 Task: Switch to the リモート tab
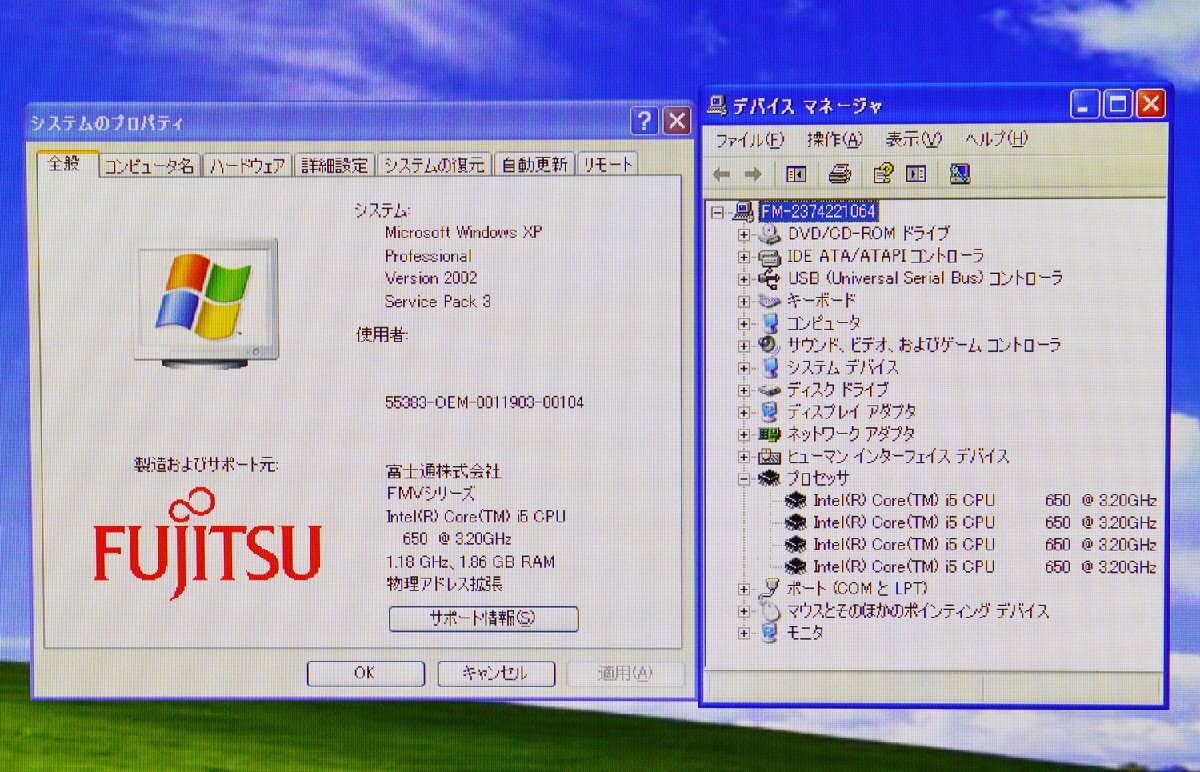607,166
